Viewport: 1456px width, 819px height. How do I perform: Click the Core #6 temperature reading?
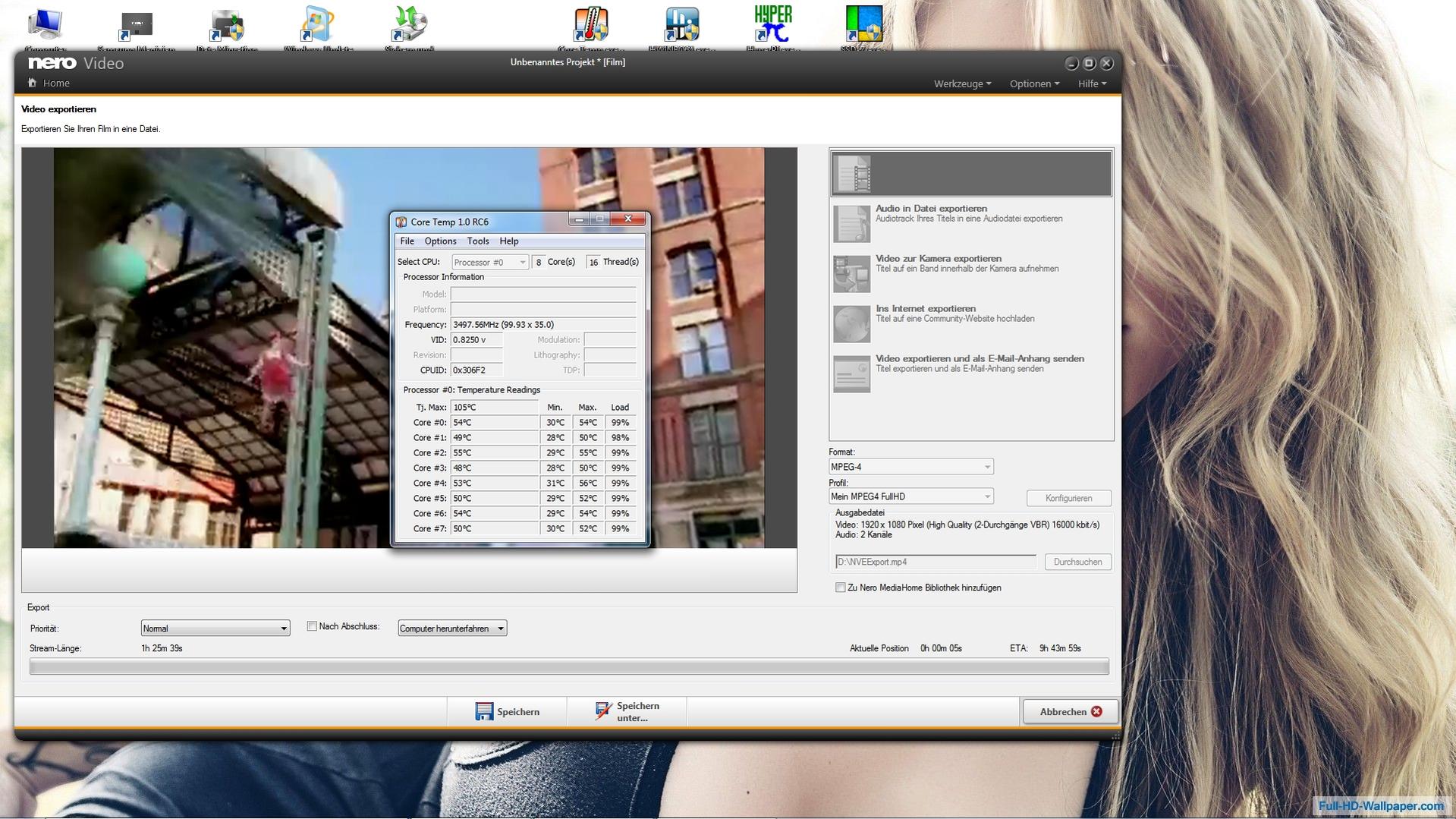pyautogui.click(x=494, y=513)
